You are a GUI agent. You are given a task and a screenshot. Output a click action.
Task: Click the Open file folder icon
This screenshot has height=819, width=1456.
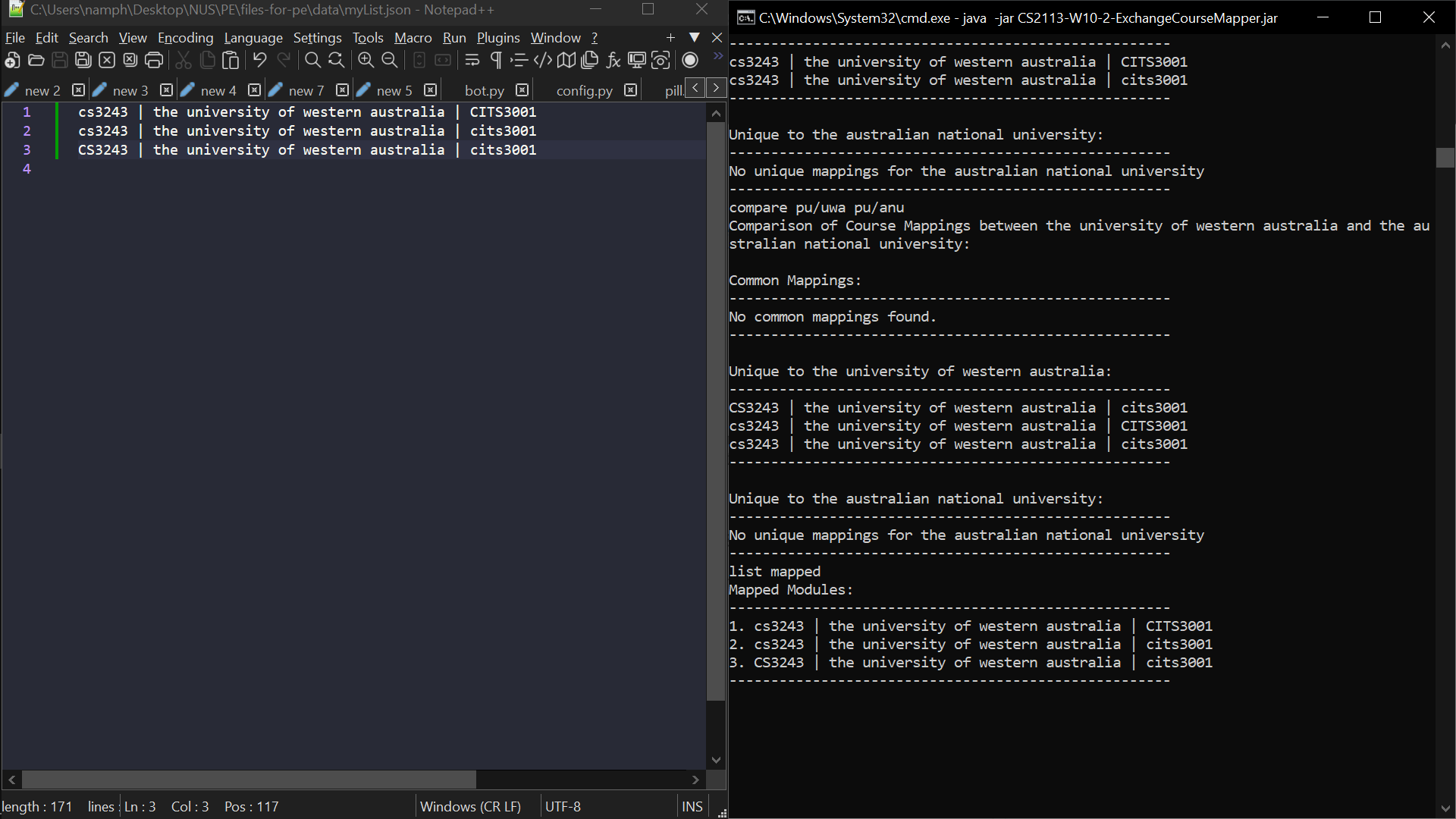click(x=36, y=61)
